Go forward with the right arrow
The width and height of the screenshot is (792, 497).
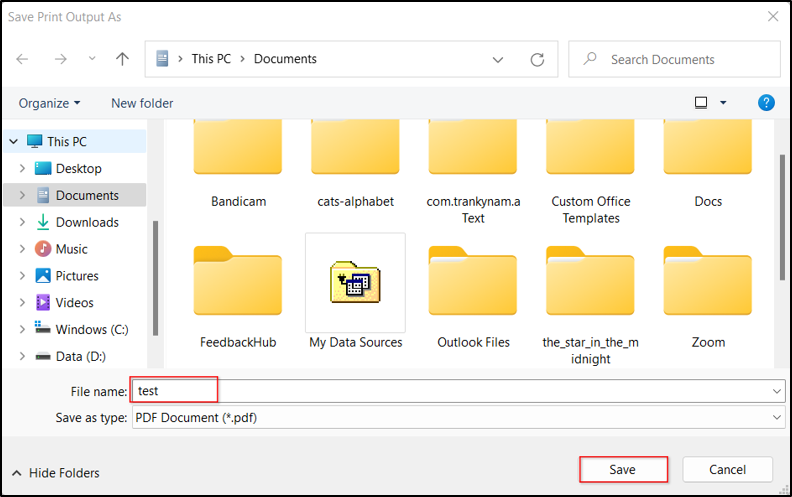[x=61, y=59]
